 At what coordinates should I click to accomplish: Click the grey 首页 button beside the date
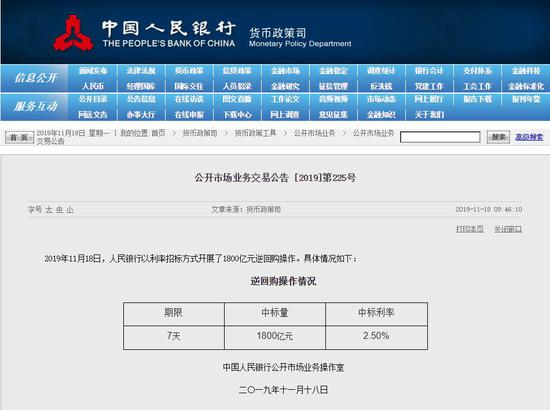click(19, 137)
